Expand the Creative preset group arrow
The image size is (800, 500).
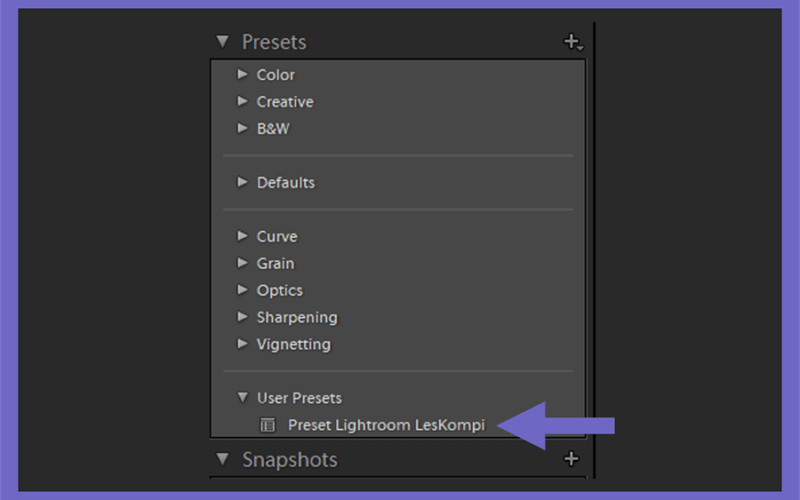[242, 101]
